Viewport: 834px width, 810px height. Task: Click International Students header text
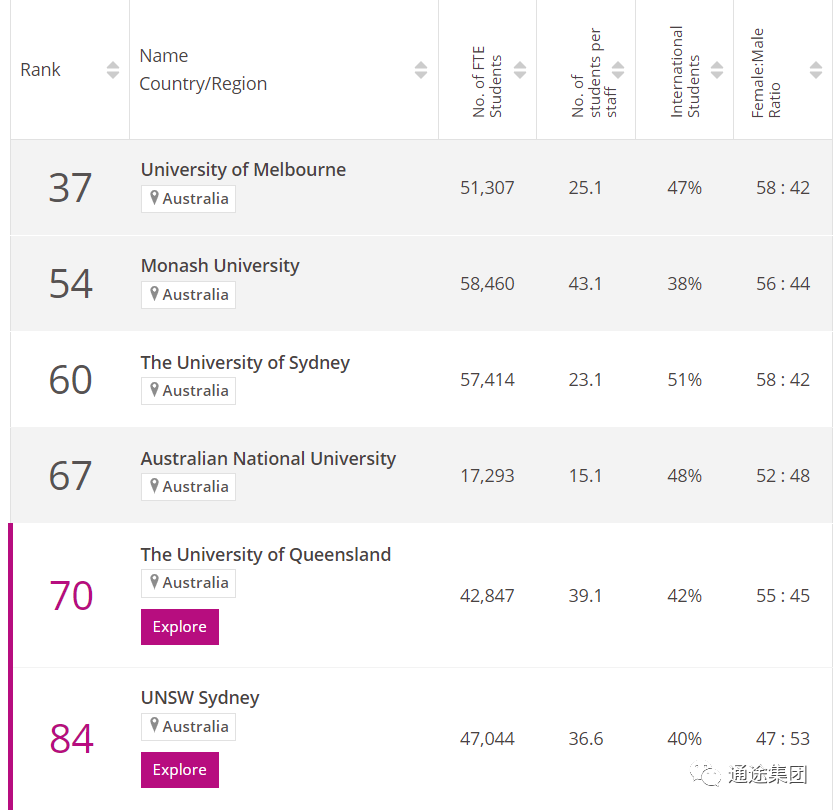(x=685, y=72)
